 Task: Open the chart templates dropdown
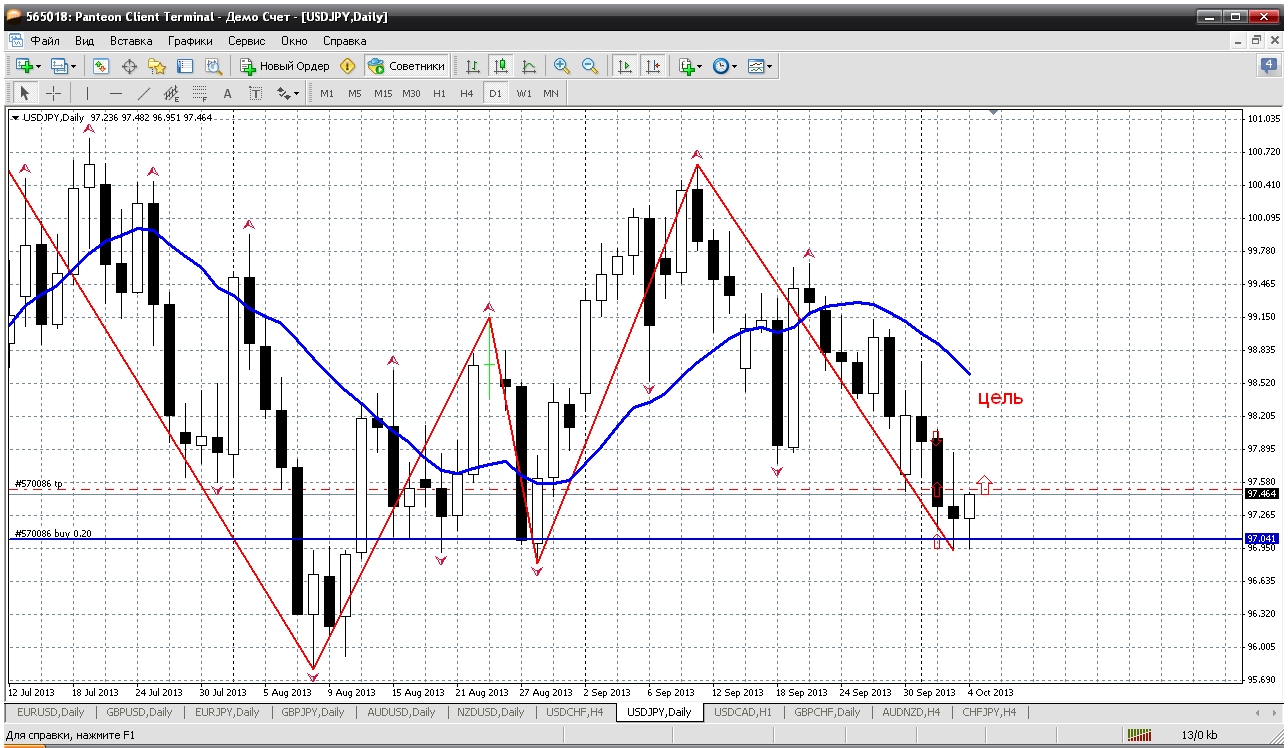pyautogui.click(x=769, y=66)
